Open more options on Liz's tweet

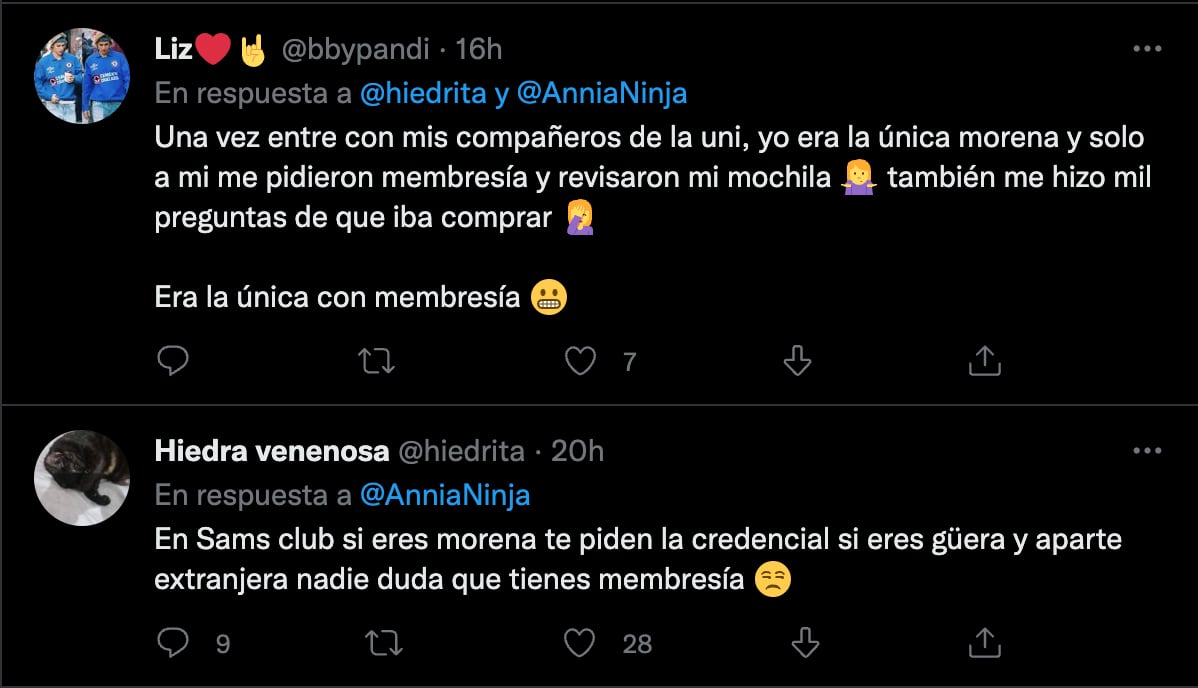point(1146,48)
